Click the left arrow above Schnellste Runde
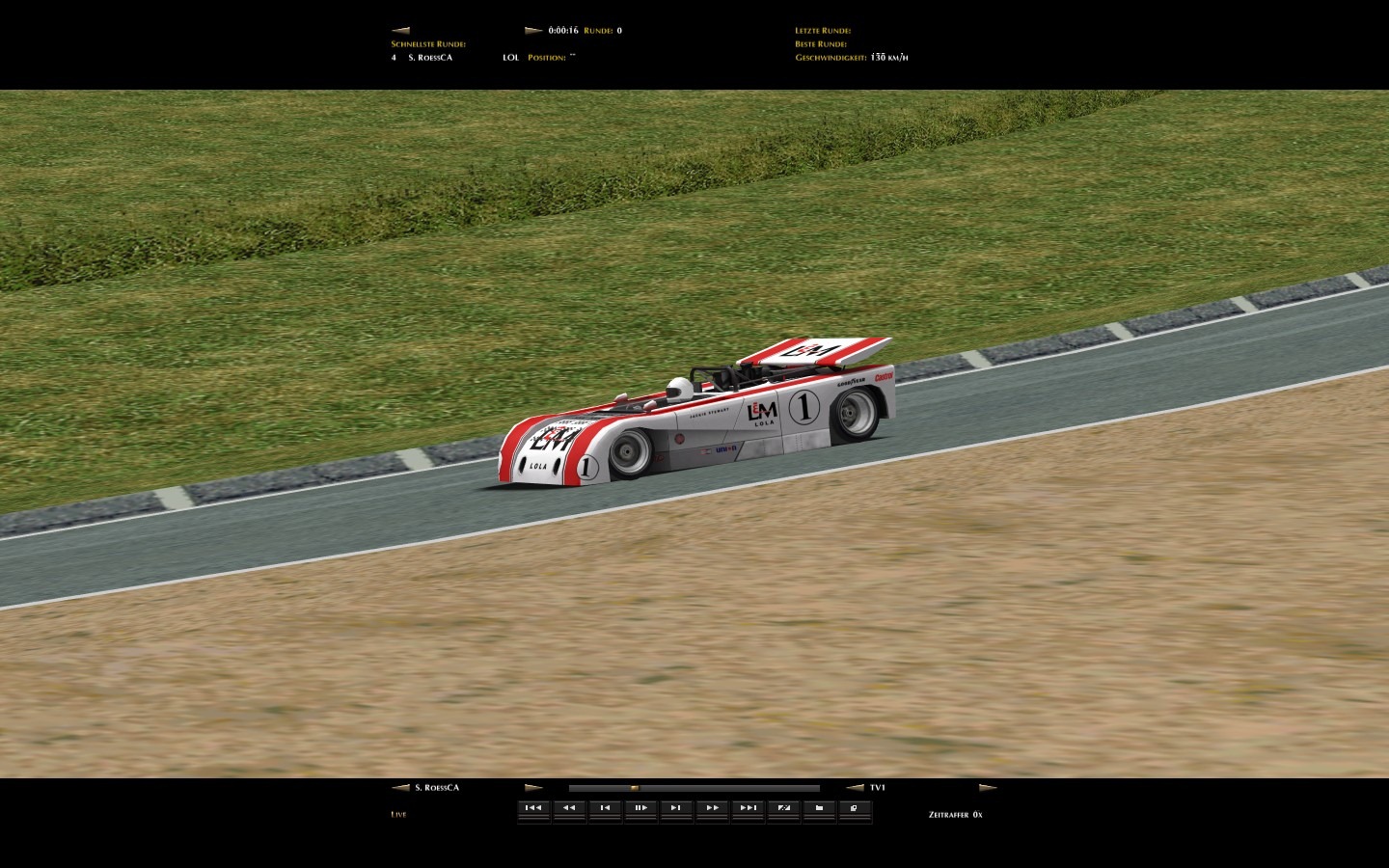The width and height of the screenshot is (1389, 868). point(400,31)
